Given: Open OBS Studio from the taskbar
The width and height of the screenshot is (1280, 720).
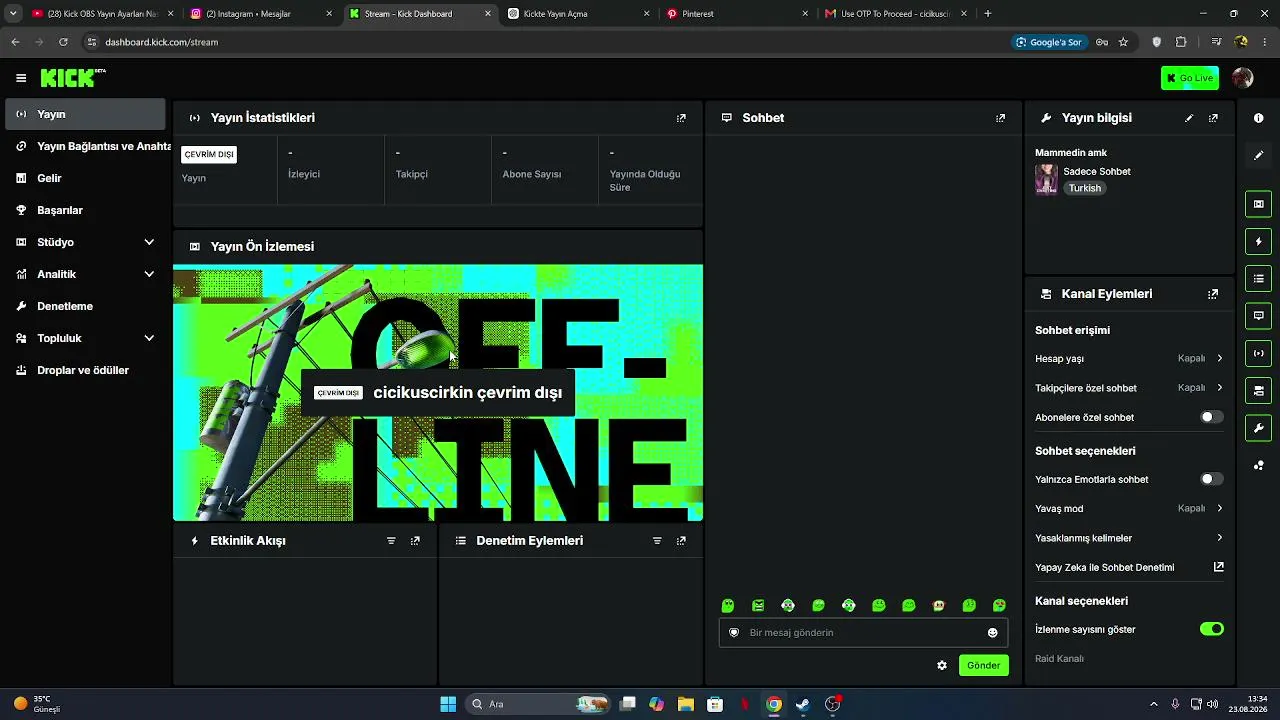Looking at the screenshot, I should click(833, 704).
